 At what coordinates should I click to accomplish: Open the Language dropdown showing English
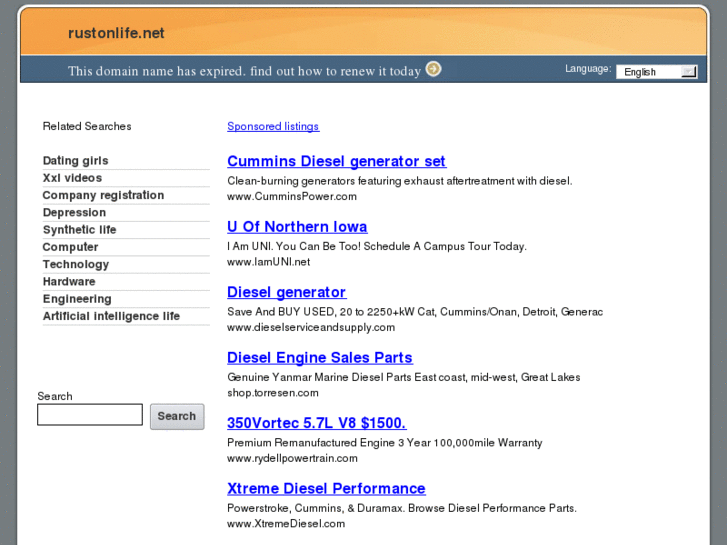click(x=657, y=72)
